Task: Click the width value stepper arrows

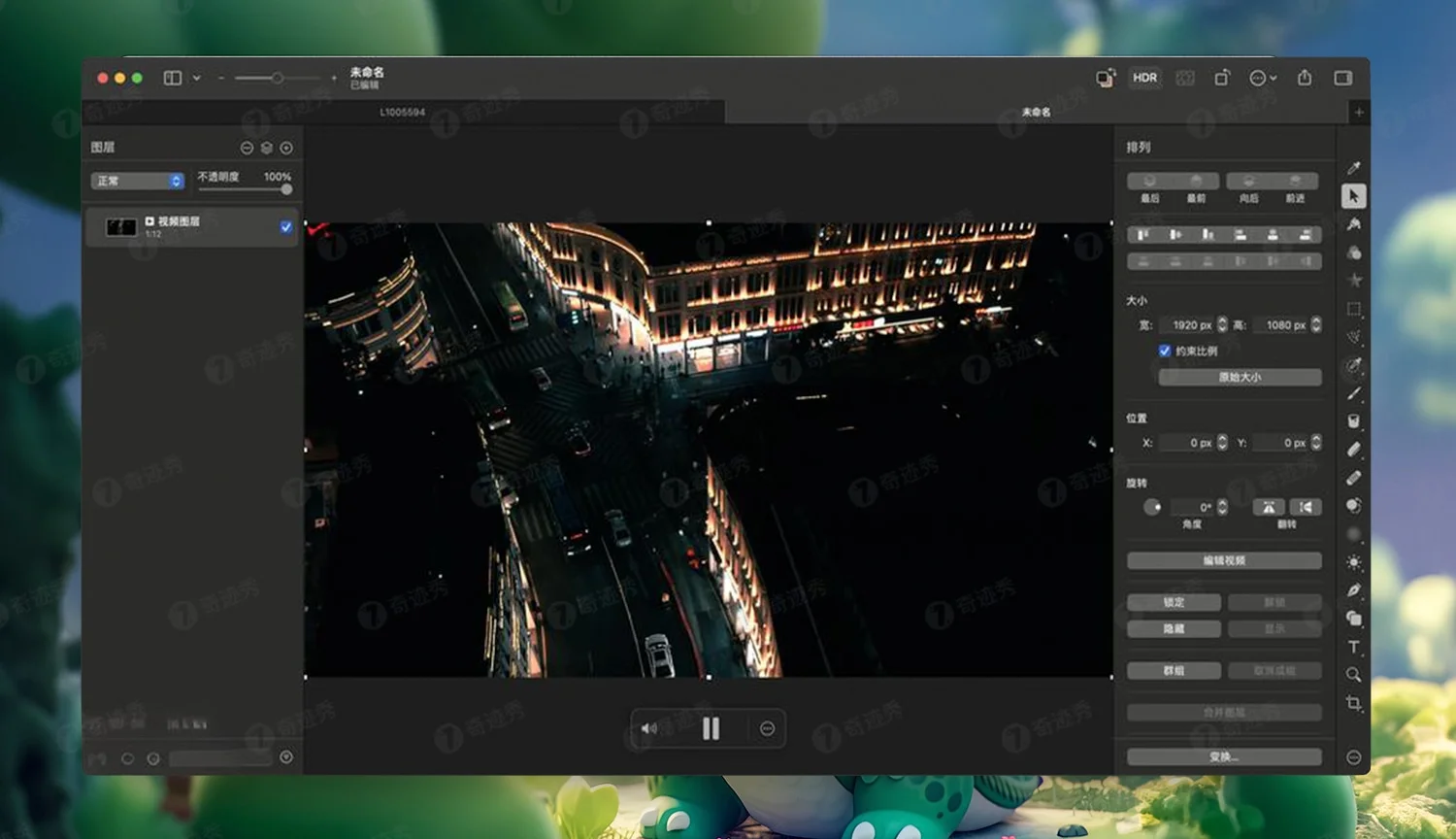Action: [x=1220, y=325]
